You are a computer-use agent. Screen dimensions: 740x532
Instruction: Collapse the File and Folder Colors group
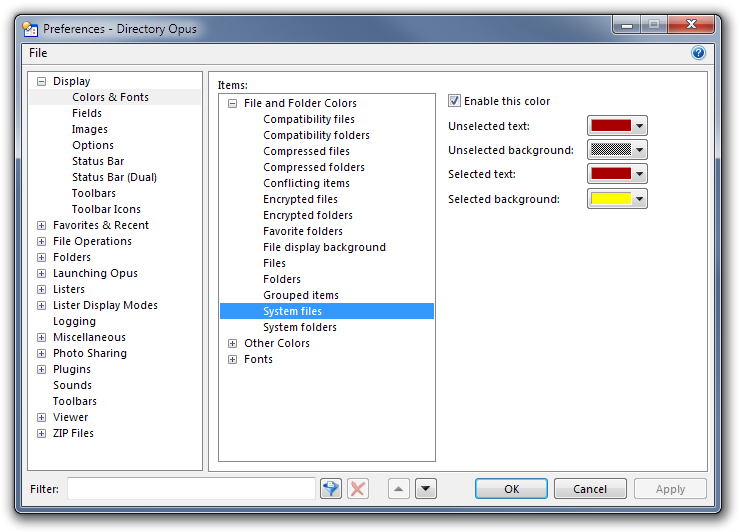pyautogui.click(x=232, y=103)
